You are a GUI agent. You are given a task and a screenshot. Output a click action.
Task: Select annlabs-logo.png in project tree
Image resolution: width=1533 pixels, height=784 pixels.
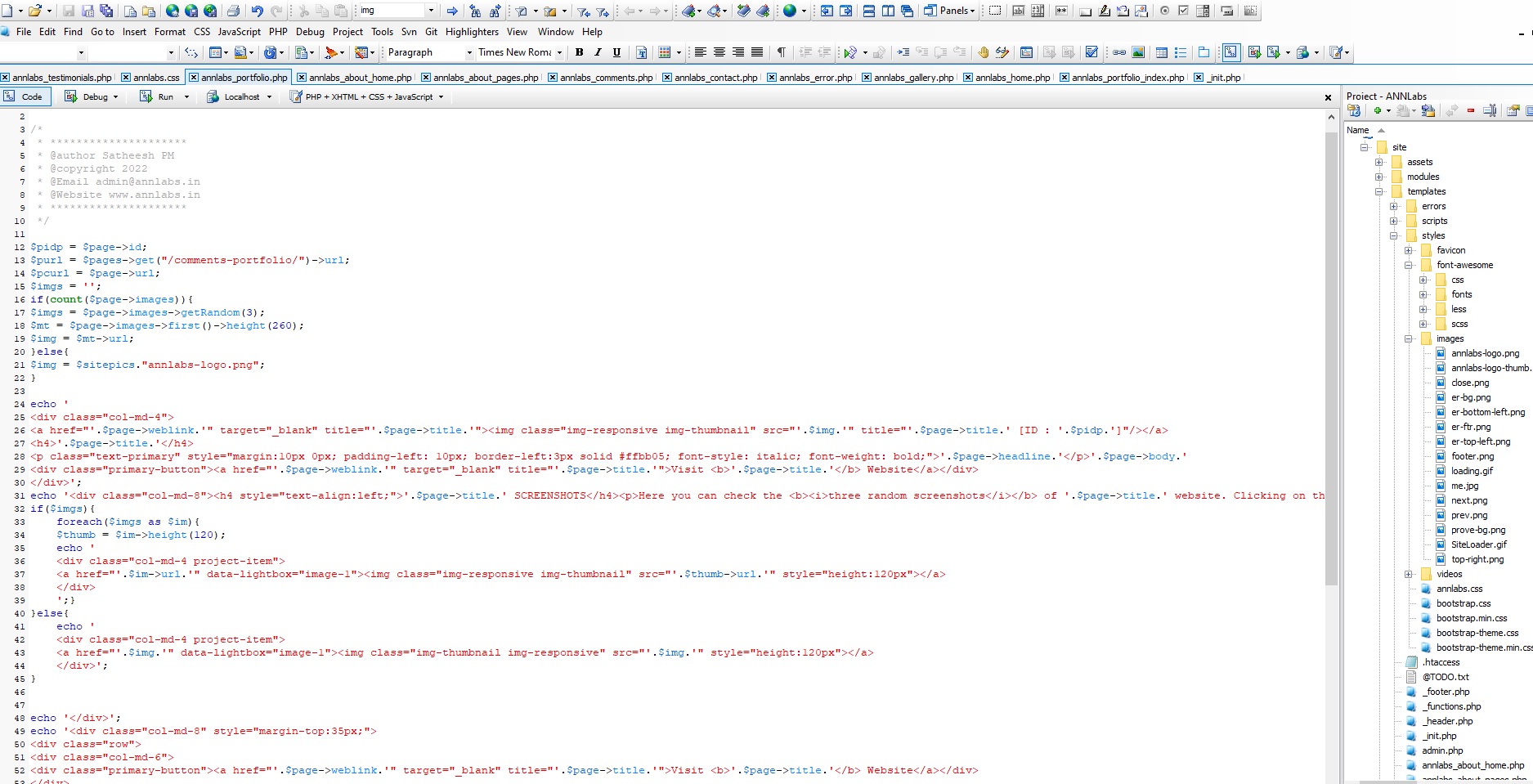click(x=1485, y=353)
